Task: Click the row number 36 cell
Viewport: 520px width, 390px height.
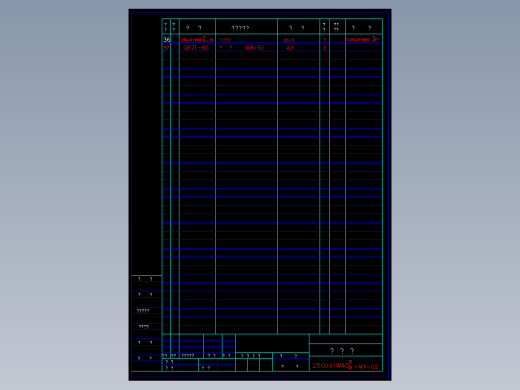Action: click(166, 39)
